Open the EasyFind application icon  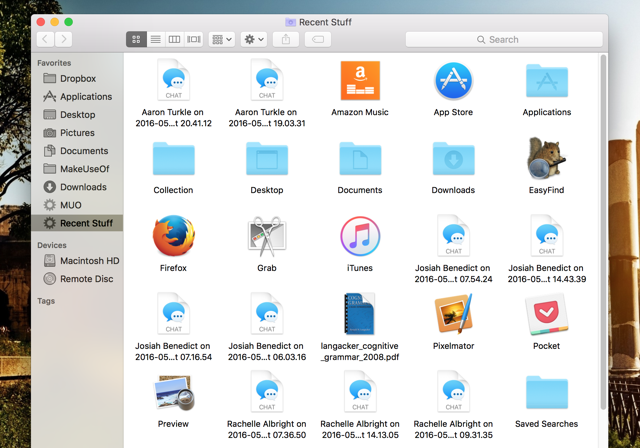pos(546,159)
